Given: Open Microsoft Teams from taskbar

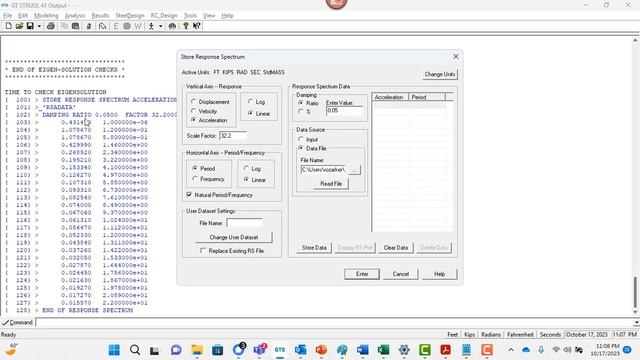Looking at the screenshot, I should tap(259, 350).
